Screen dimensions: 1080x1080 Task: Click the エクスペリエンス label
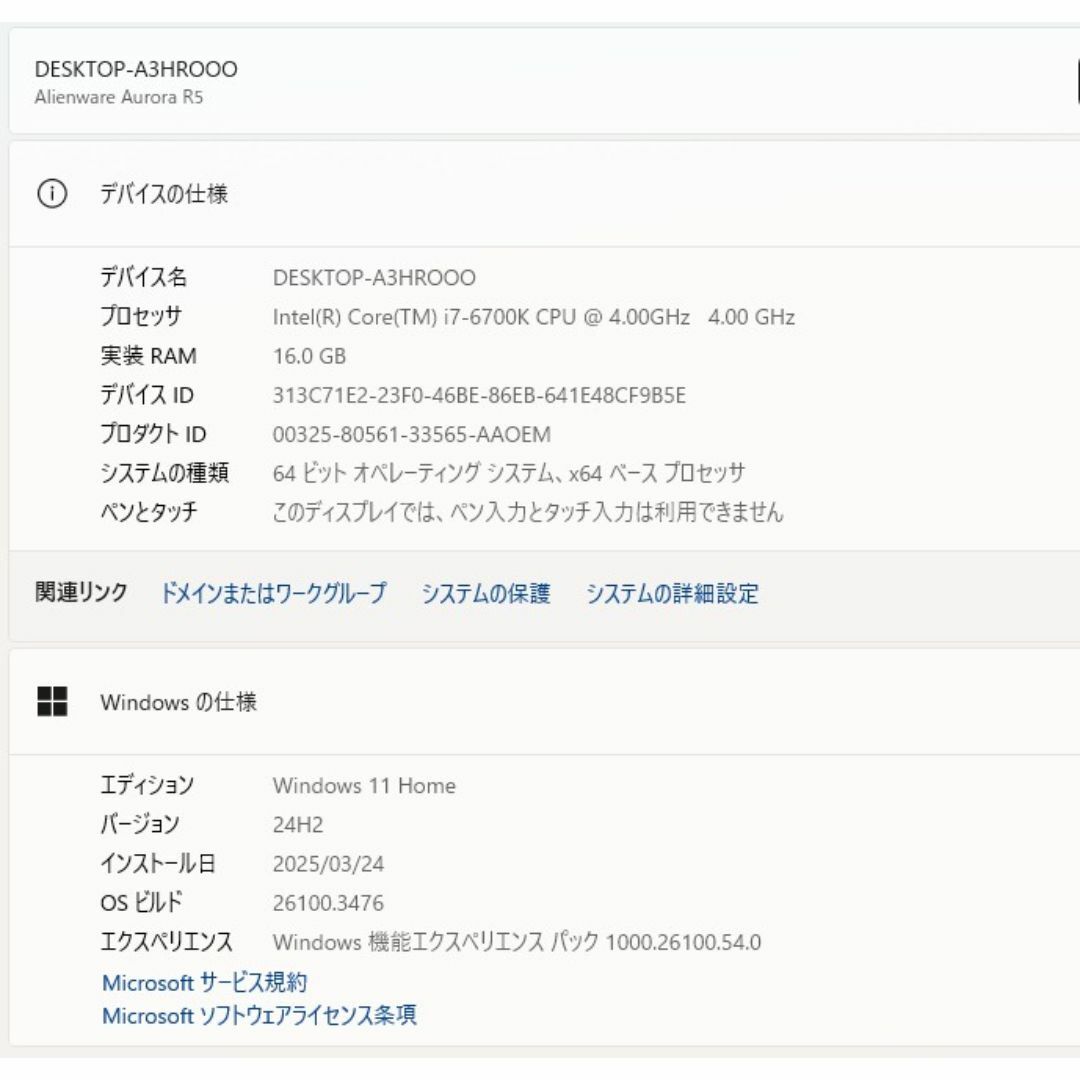click(x=167, y=942)
